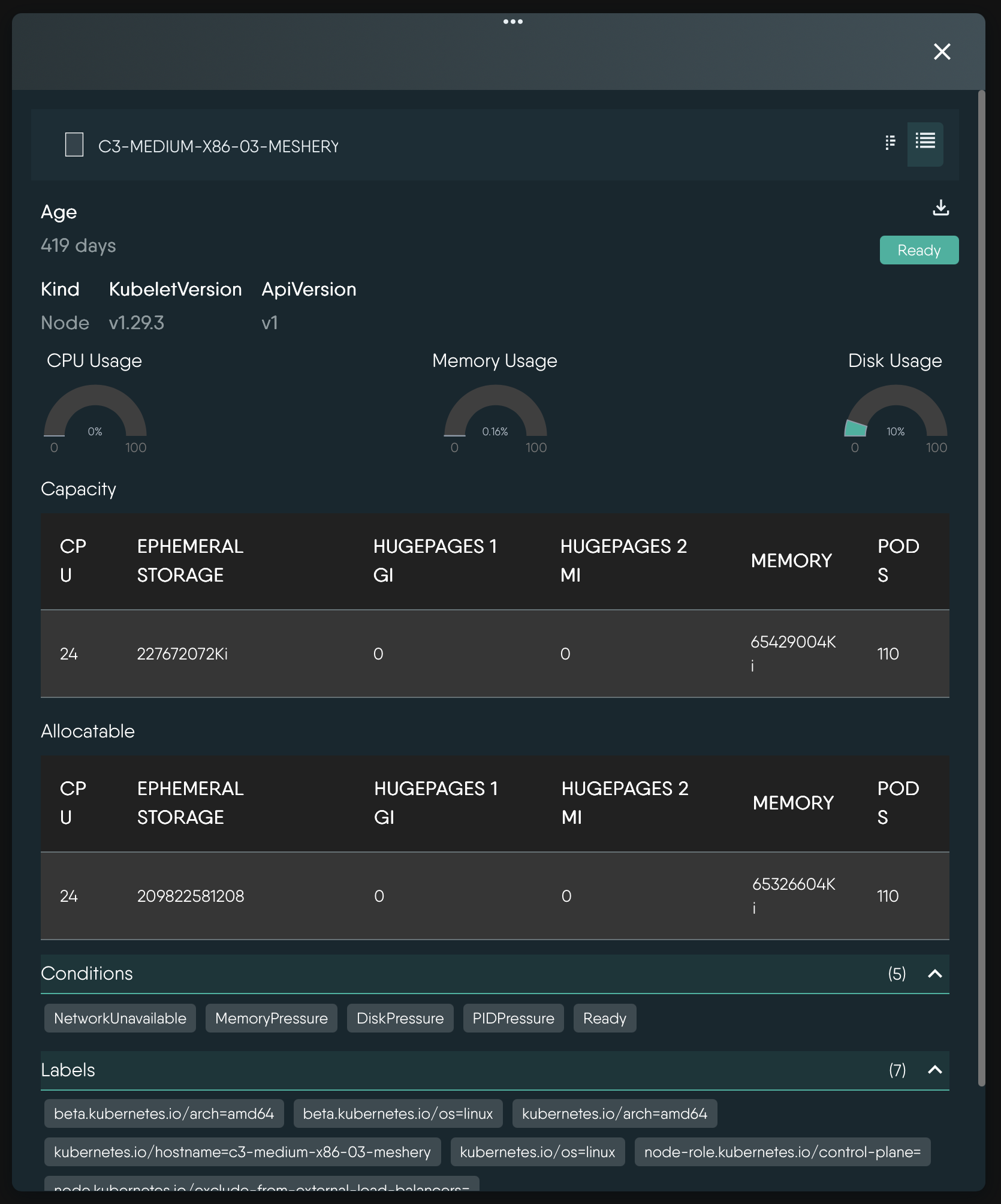This screenshot has height=1204, width=1001.
Task: Collapse the Labels section chevron
Action: 934,1070
